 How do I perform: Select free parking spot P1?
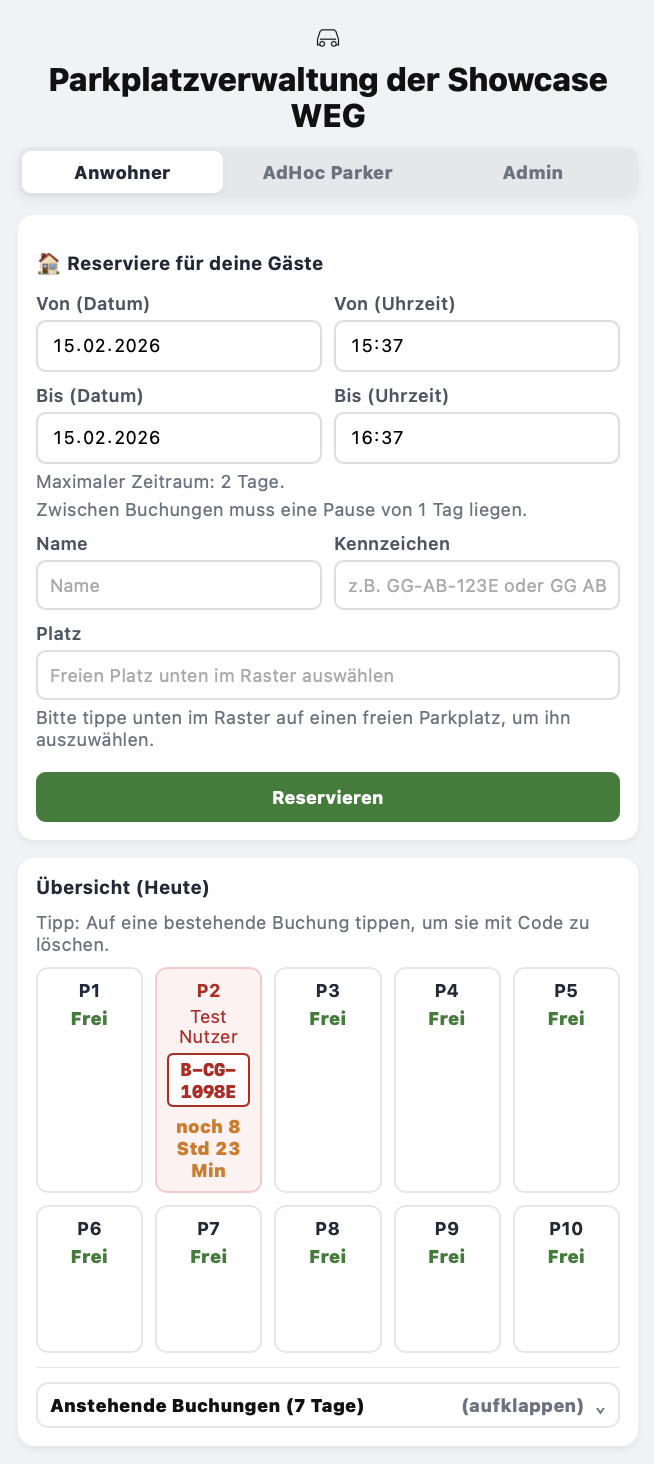tap(89, 1080)
